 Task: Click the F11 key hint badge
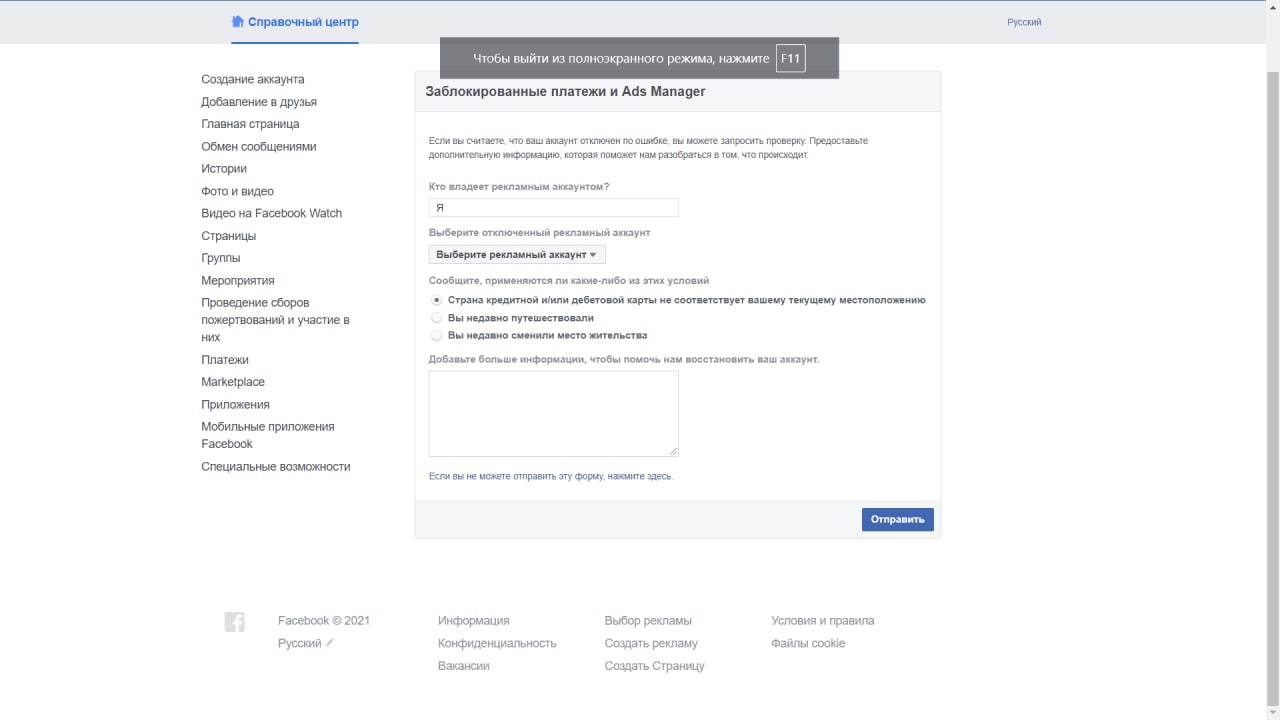(790, 59)
